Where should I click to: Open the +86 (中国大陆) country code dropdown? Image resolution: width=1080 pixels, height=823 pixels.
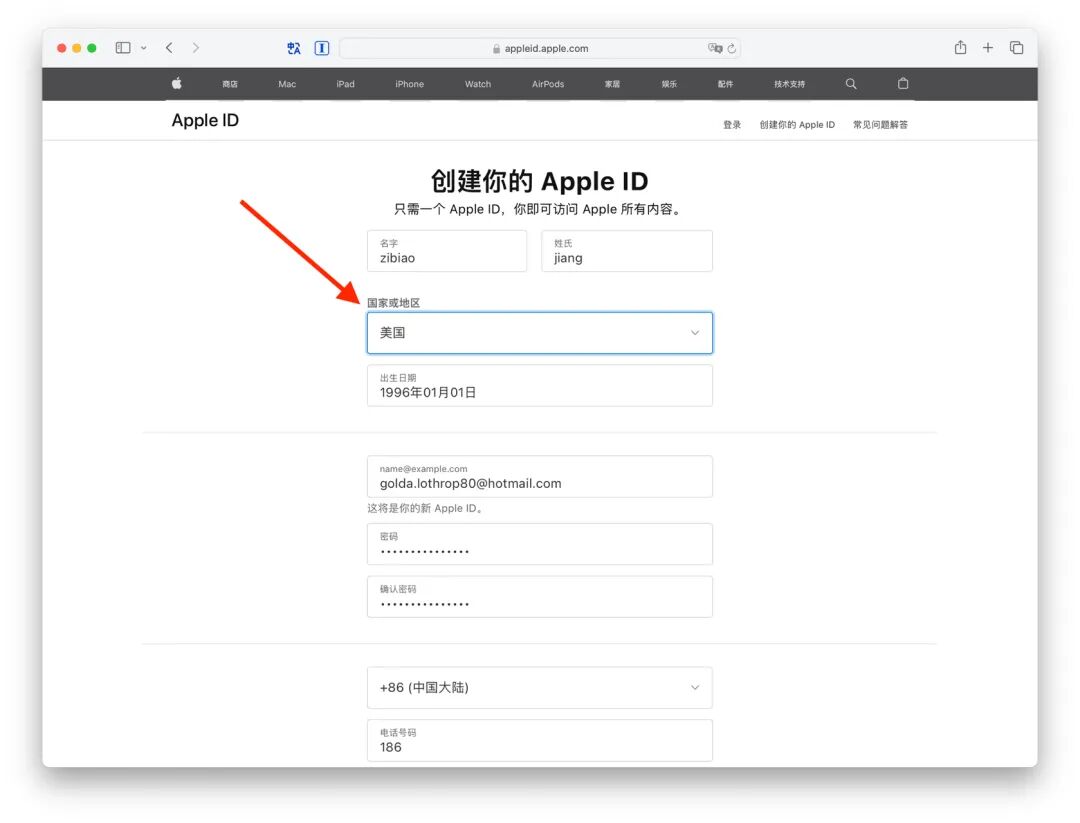540,687
